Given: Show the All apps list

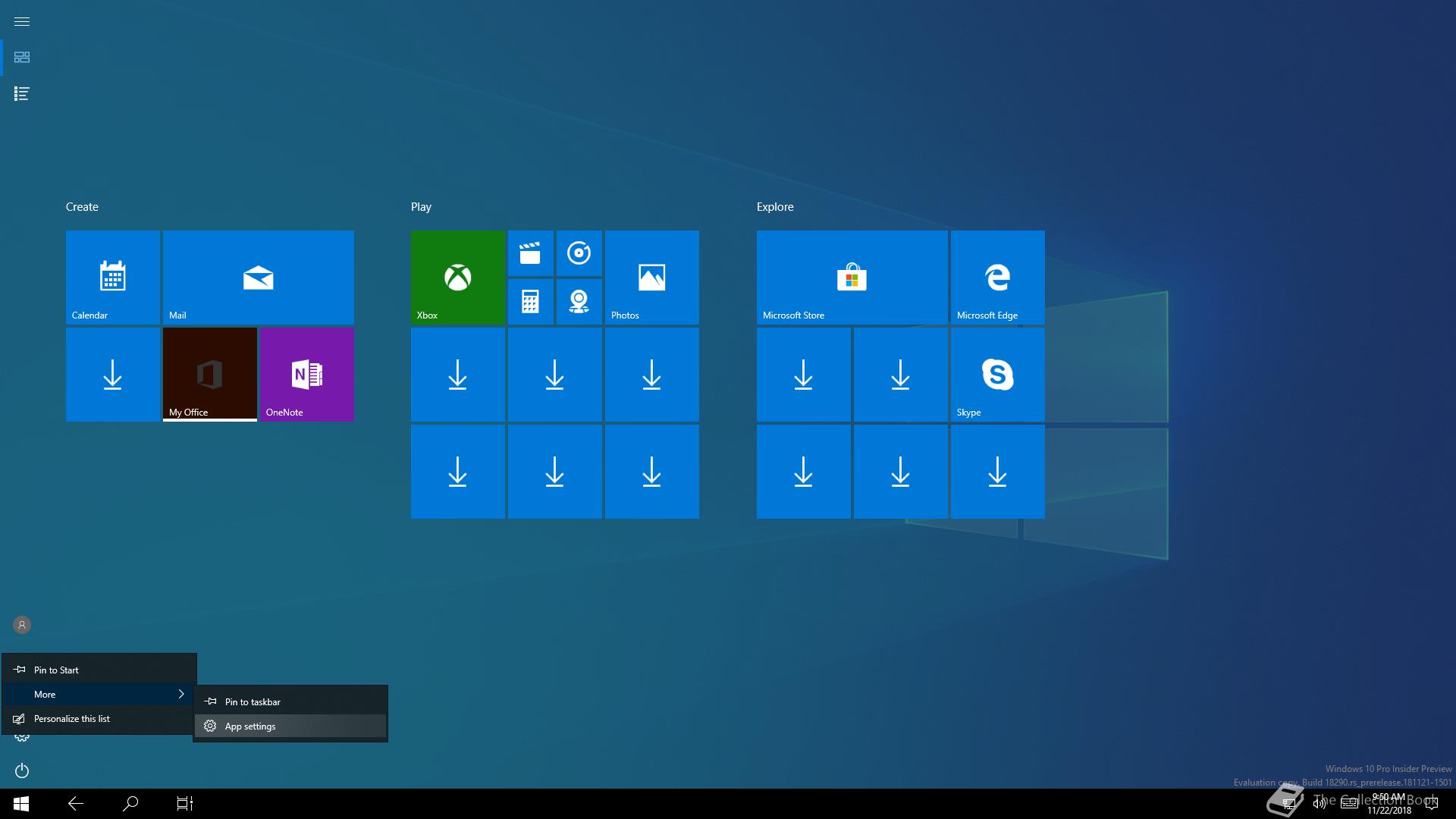Looking at the screenshot, I should [22, 94].
